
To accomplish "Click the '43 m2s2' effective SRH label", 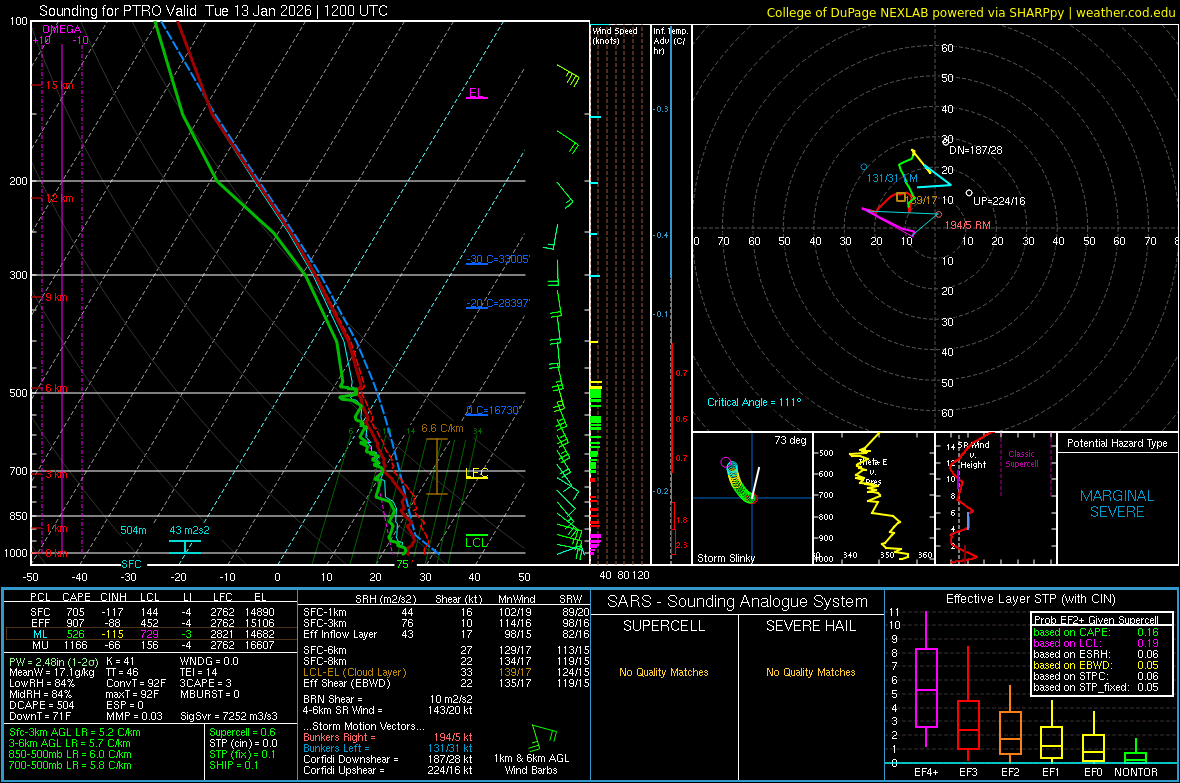I will [190, 530].
